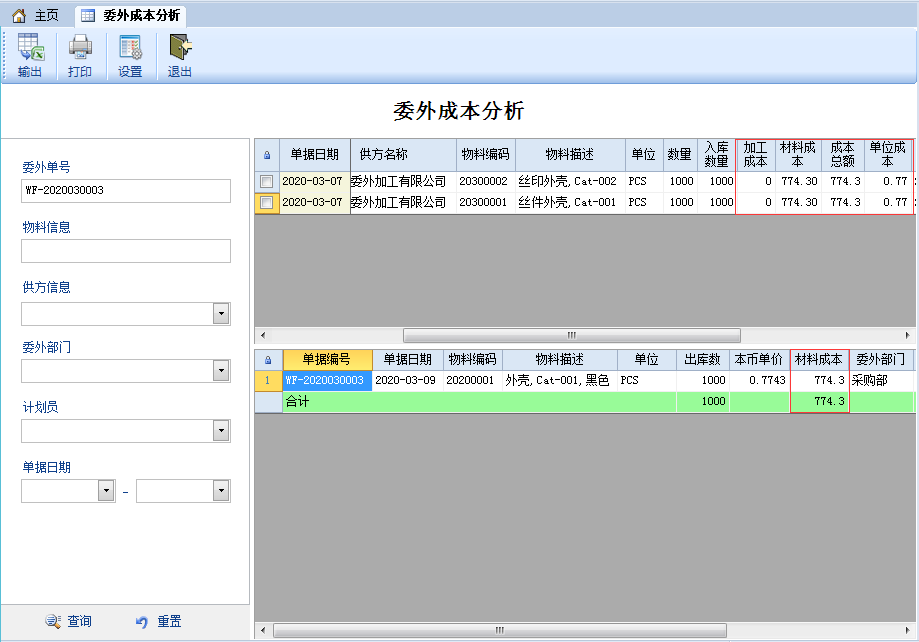Click lower grid scroll right arrow
This screenshot has height=642, width=919.
(x=907, y=630)
